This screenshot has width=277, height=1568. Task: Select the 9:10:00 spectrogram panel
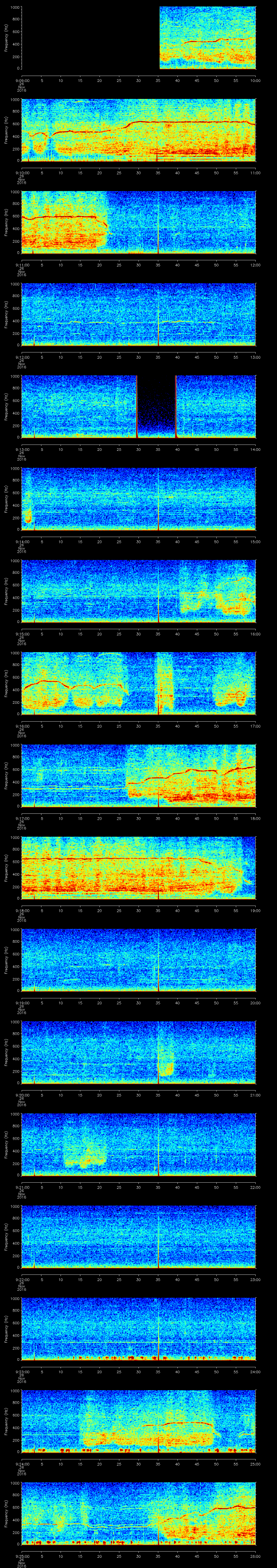click(x=138, y=130)
